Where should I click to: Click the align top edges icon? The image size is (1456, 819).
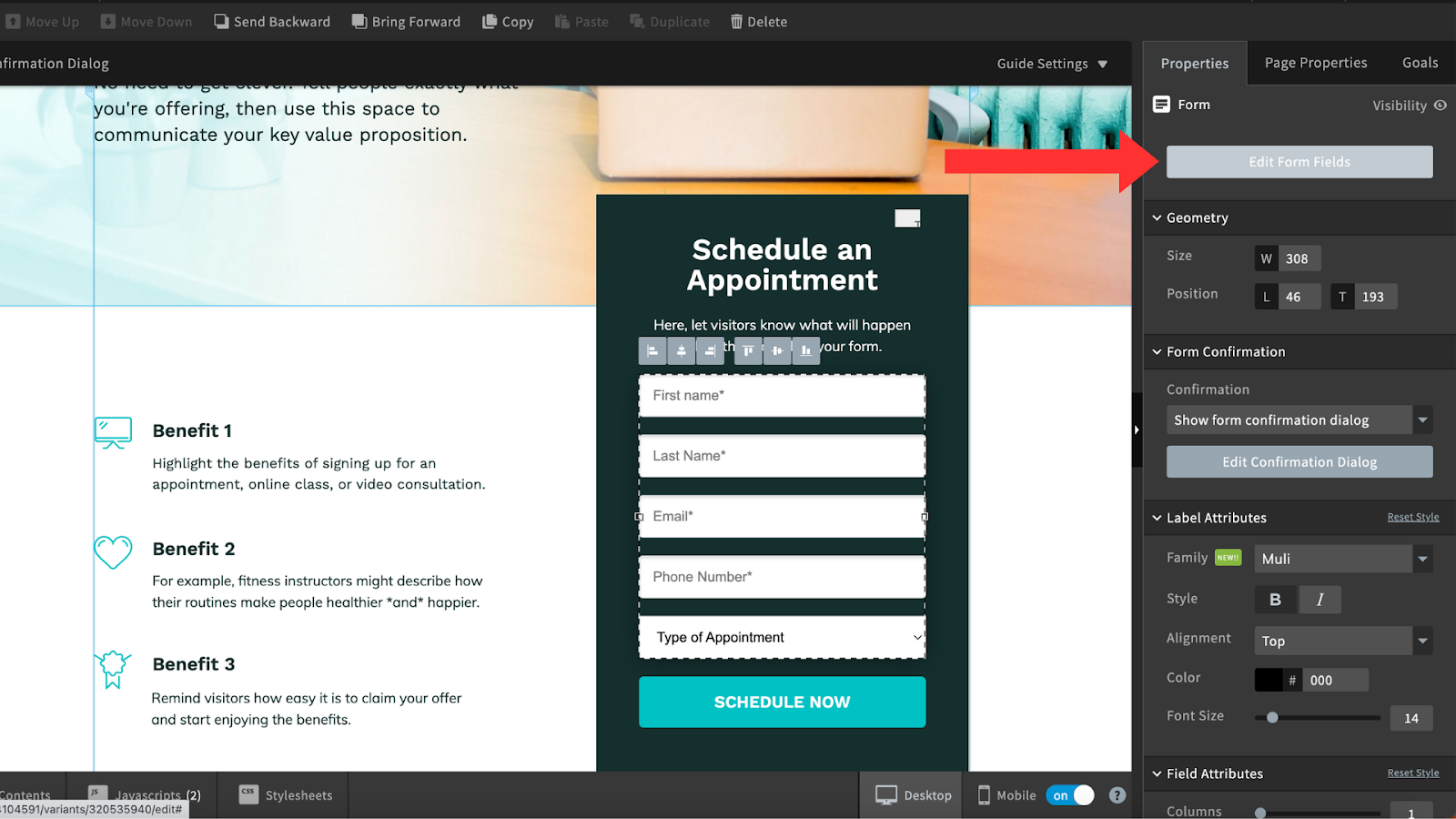[748, 350]
